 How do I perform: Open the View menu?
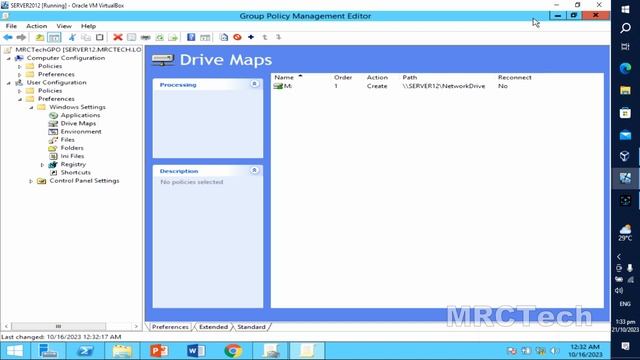(64, 26)
